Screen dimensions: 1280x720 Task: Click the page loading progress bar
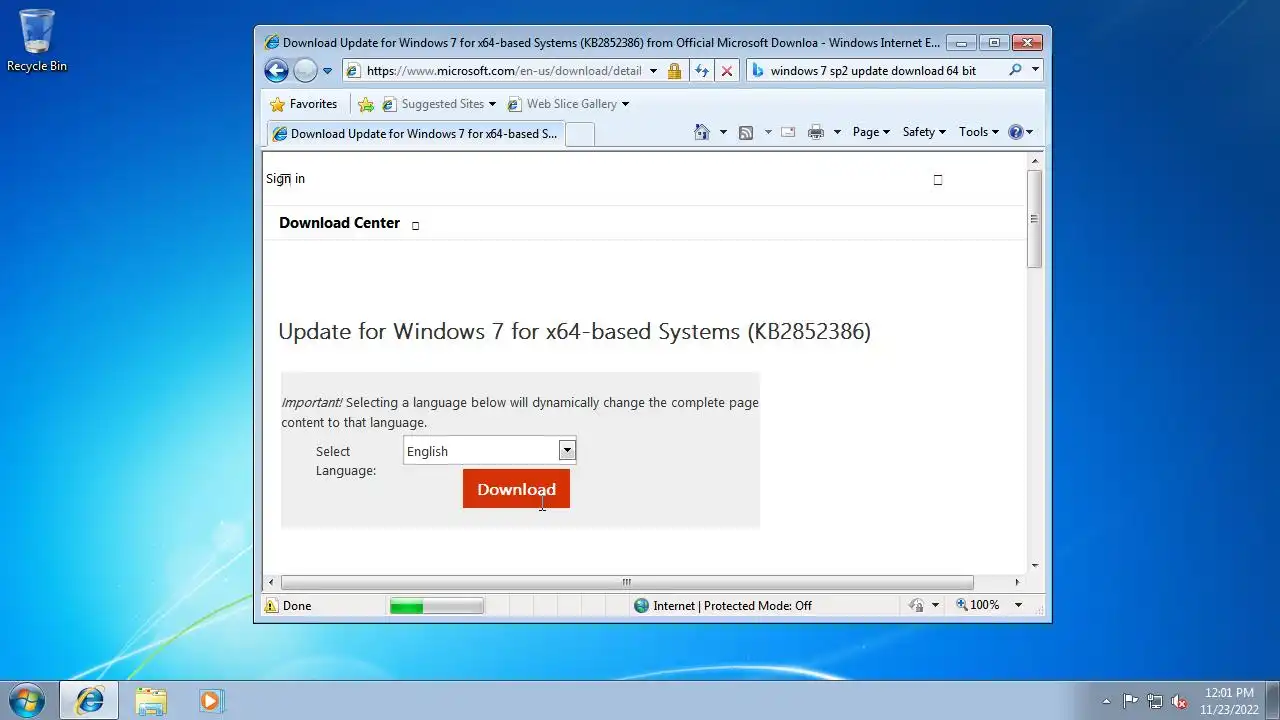coord(437,606)
